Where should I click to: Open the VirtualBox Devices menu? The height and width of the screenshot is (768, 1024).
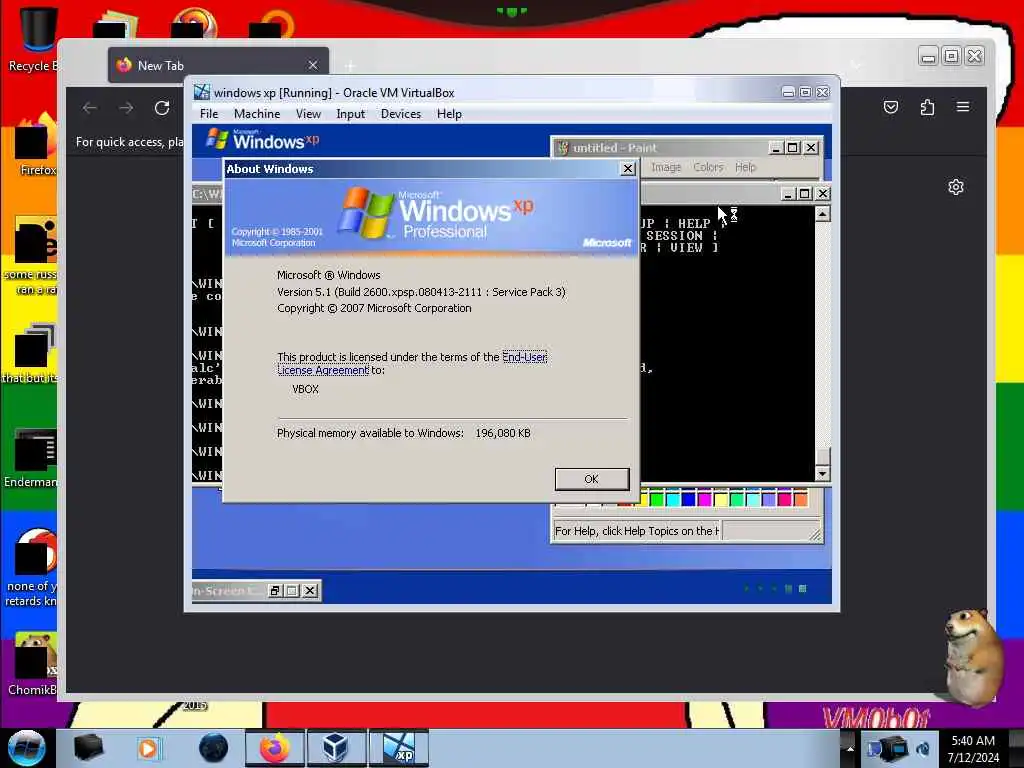400,114
